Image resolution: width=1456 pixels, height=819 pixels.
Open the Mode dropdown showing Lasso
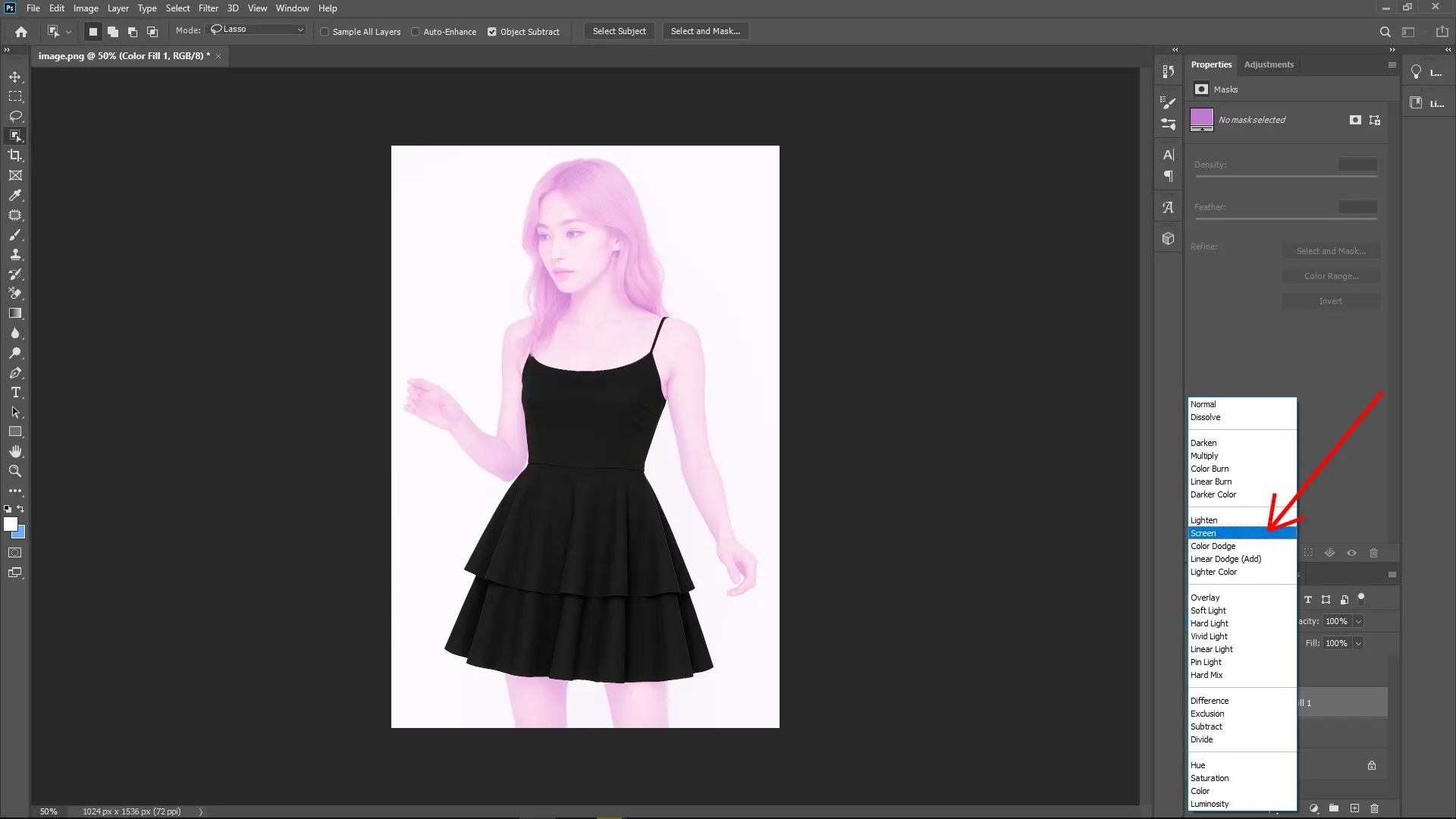255,30
